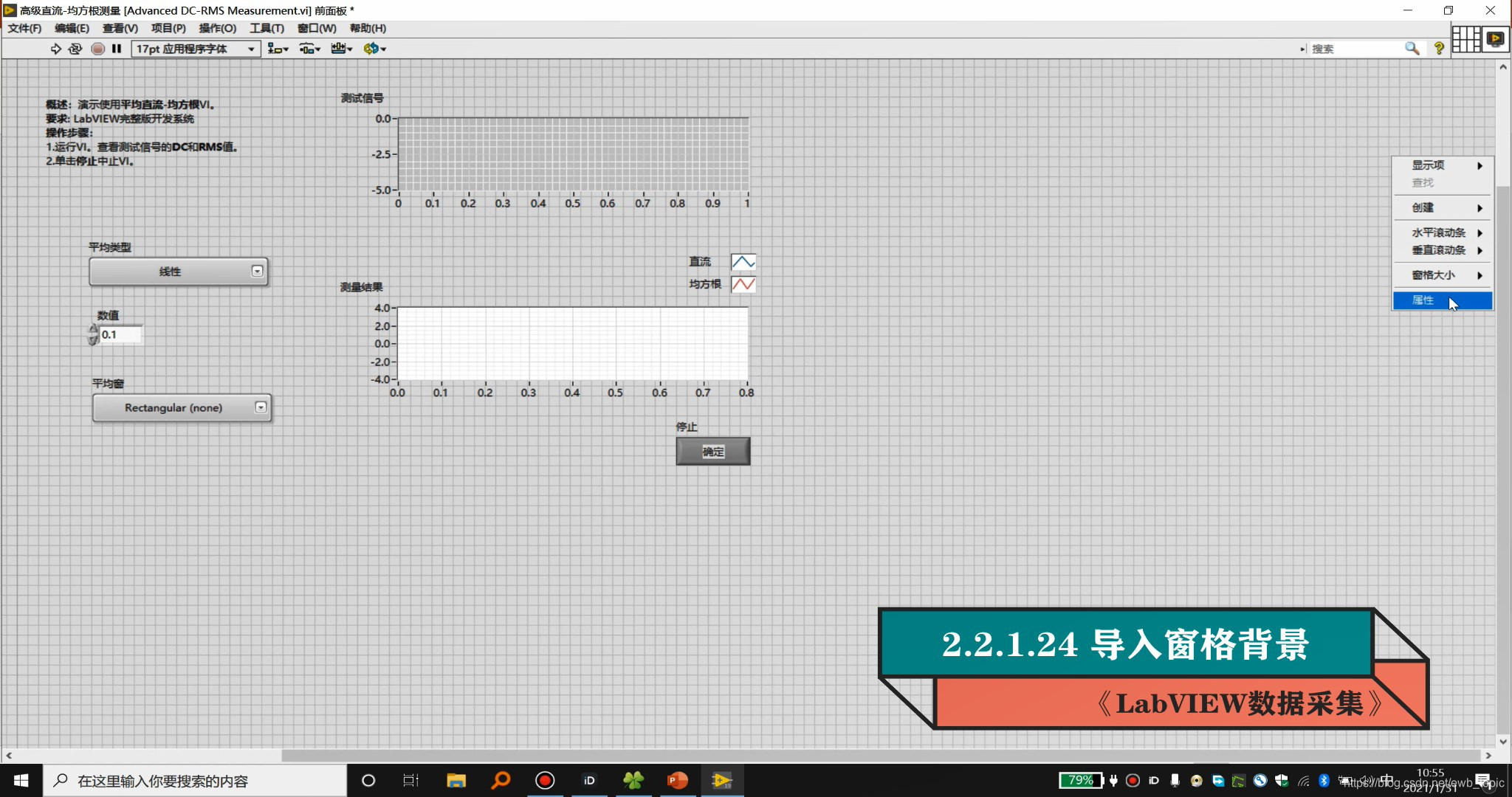Open File Explorer from taskbar
Screen dimensions: 1512x797
click(456, 781)
